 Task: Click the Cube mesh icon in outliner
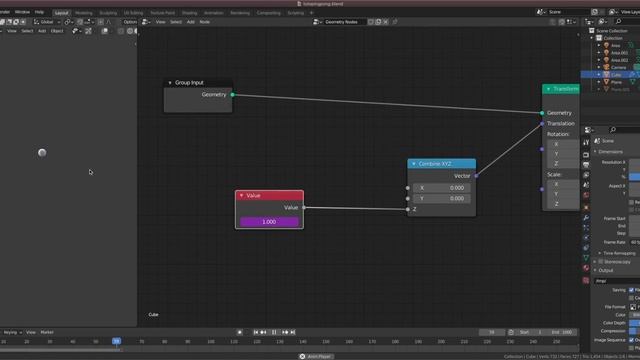(x=607, y=75)
